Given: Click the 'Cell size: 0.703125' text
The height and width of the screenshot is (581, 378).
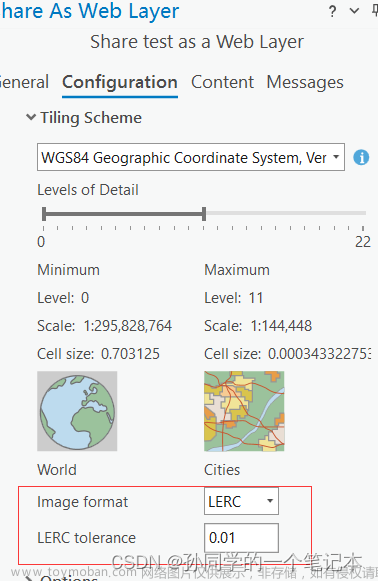Looking at the screenshot, I should pos(98,353).
